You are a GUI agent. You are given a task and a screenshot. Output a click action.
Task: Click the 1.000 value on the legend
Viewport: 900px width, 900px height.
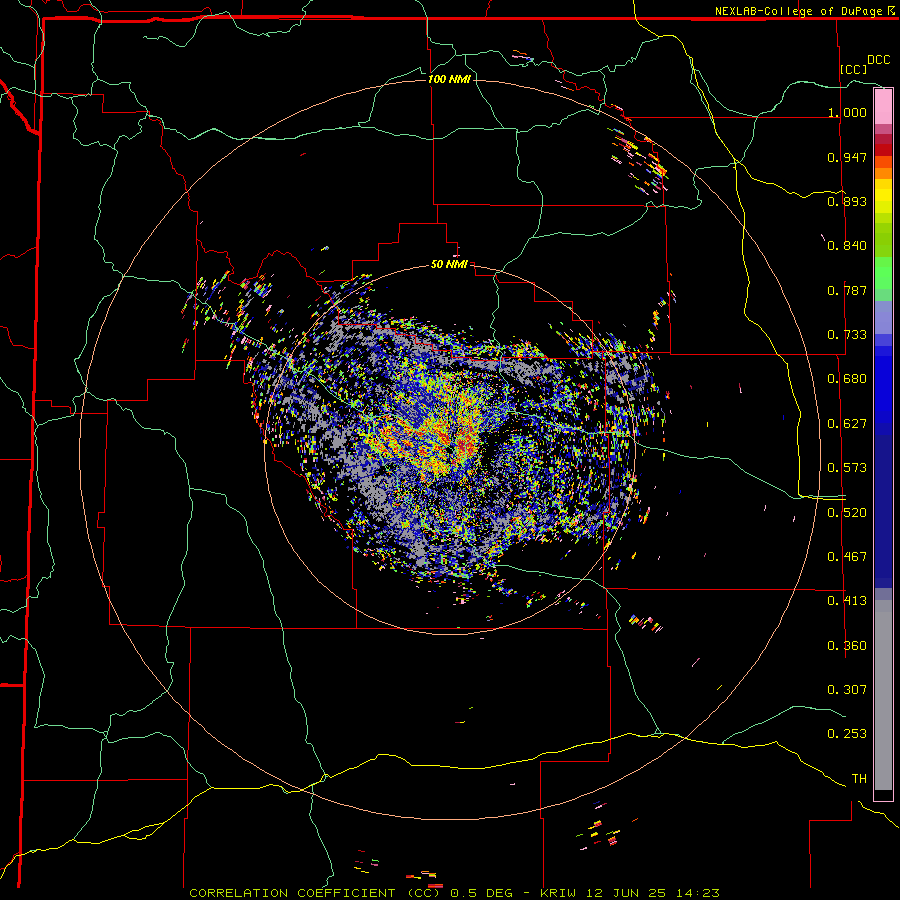coord(847,112)
